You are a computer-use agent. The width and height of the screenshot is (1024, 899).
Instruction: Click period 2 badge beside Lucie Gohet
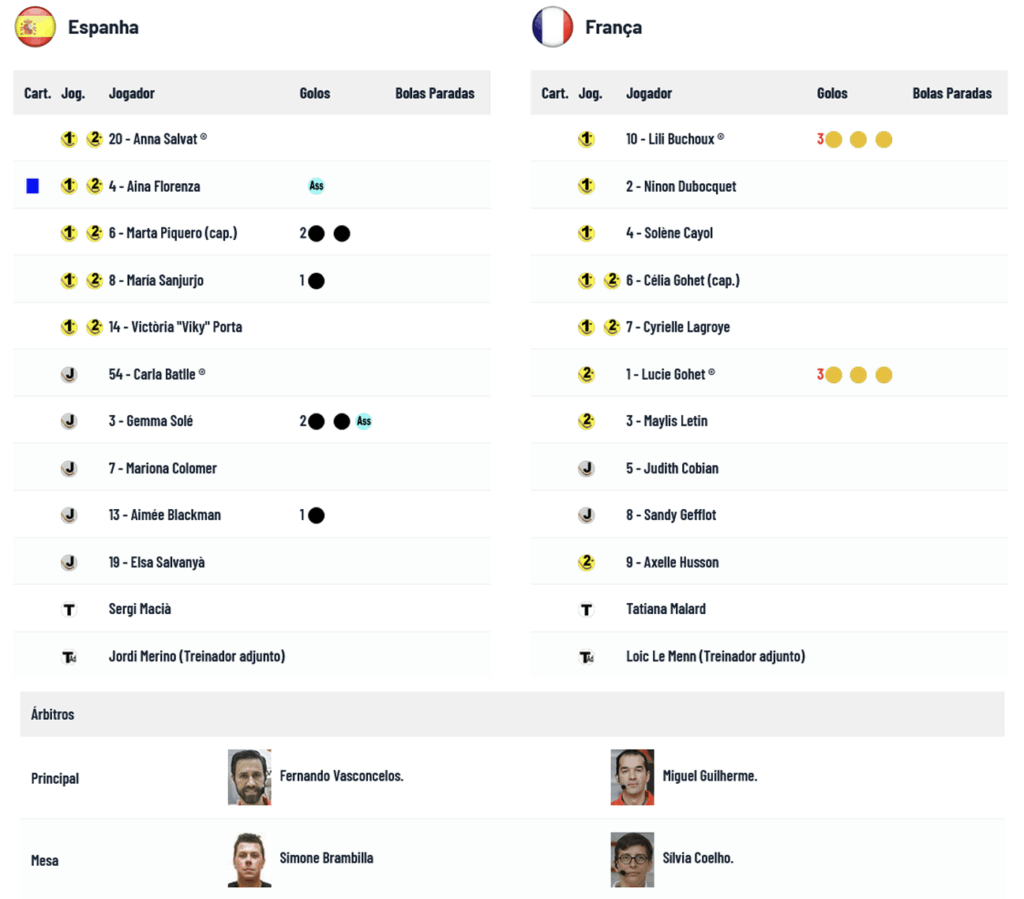click(x=586, y=374)
